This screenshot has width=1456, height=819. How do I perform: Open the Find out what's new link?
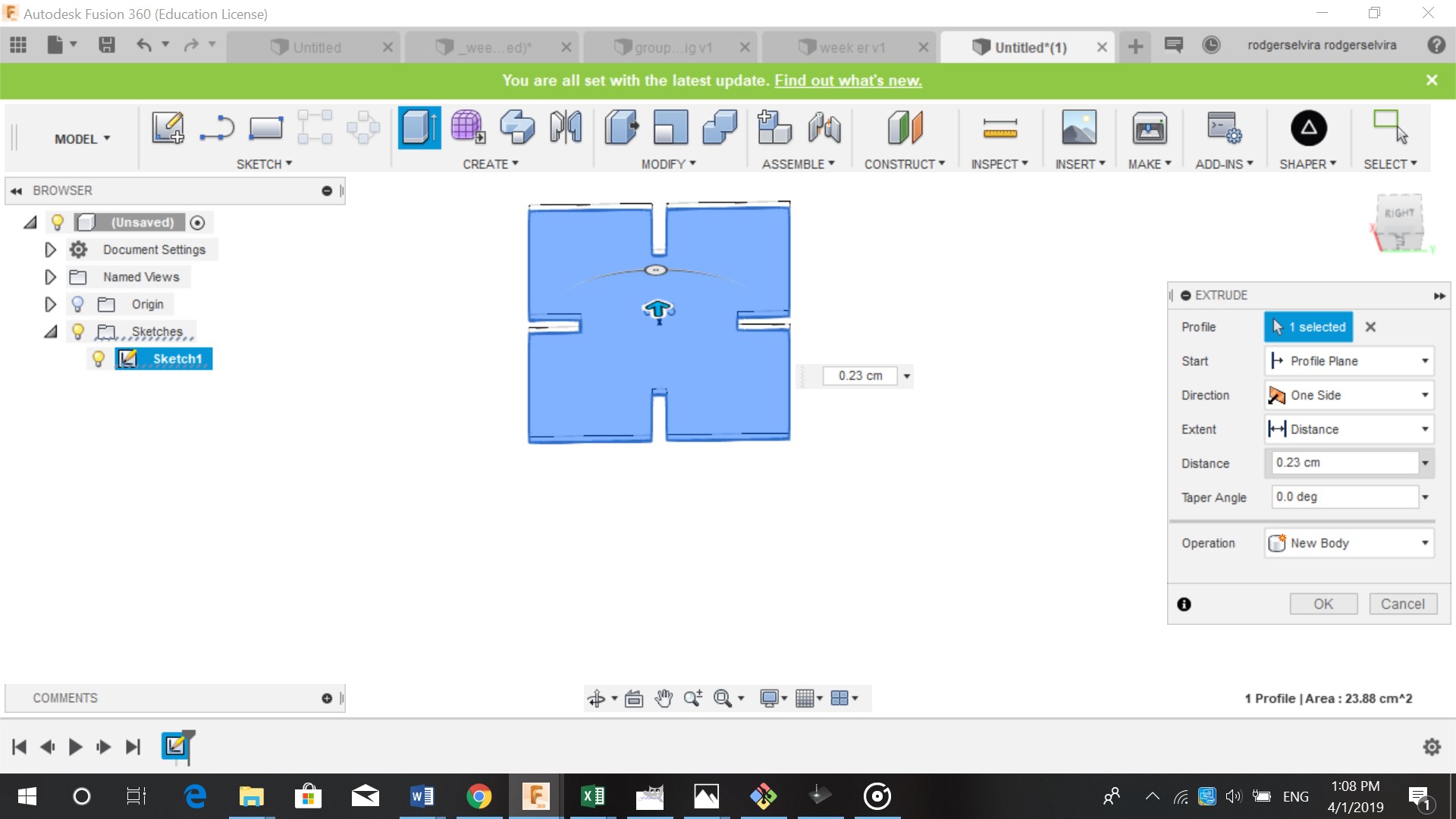[x=848, y=80]
